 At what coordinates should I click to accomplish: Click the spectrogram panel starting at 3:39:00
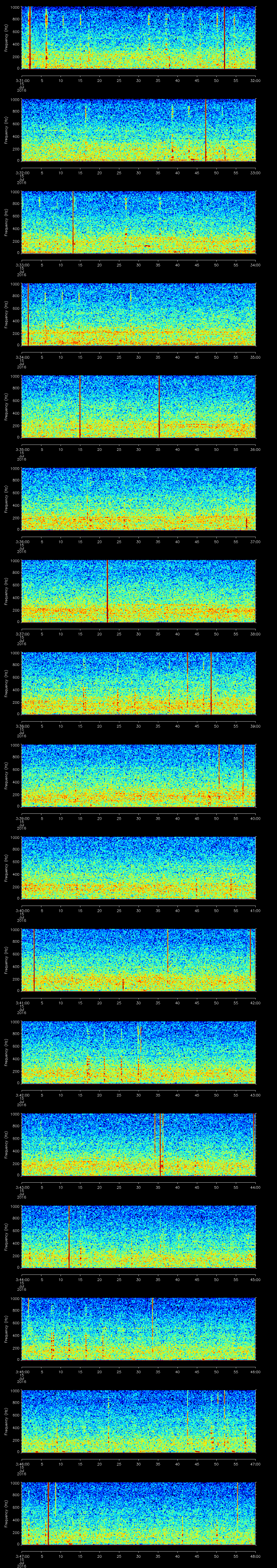tap(139, 775)
